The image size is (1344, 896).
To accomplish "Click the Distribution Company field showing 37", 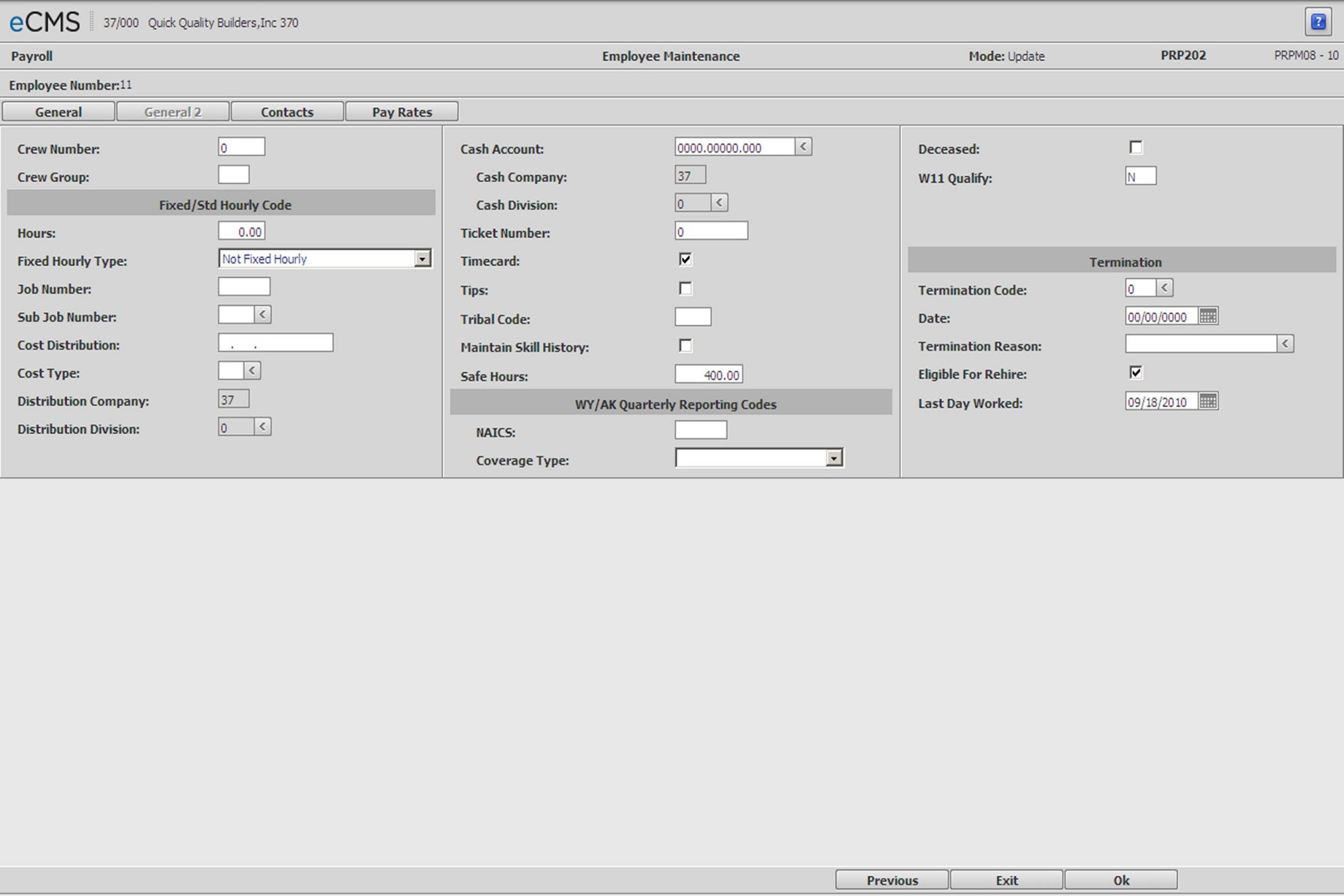I will (234, 399).
